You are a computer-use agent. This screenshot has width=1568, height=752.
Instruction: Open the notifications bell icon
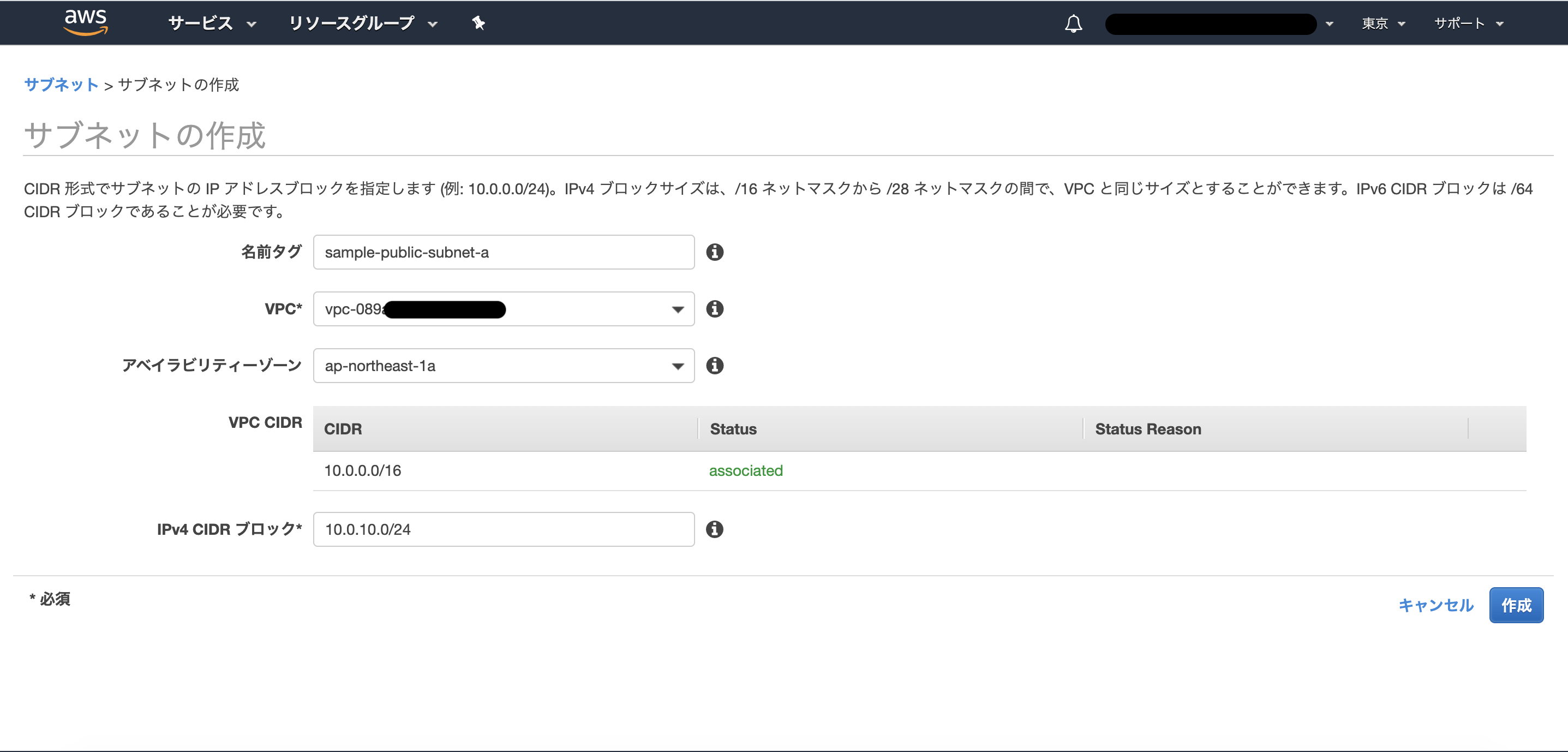click(1073, 24)
